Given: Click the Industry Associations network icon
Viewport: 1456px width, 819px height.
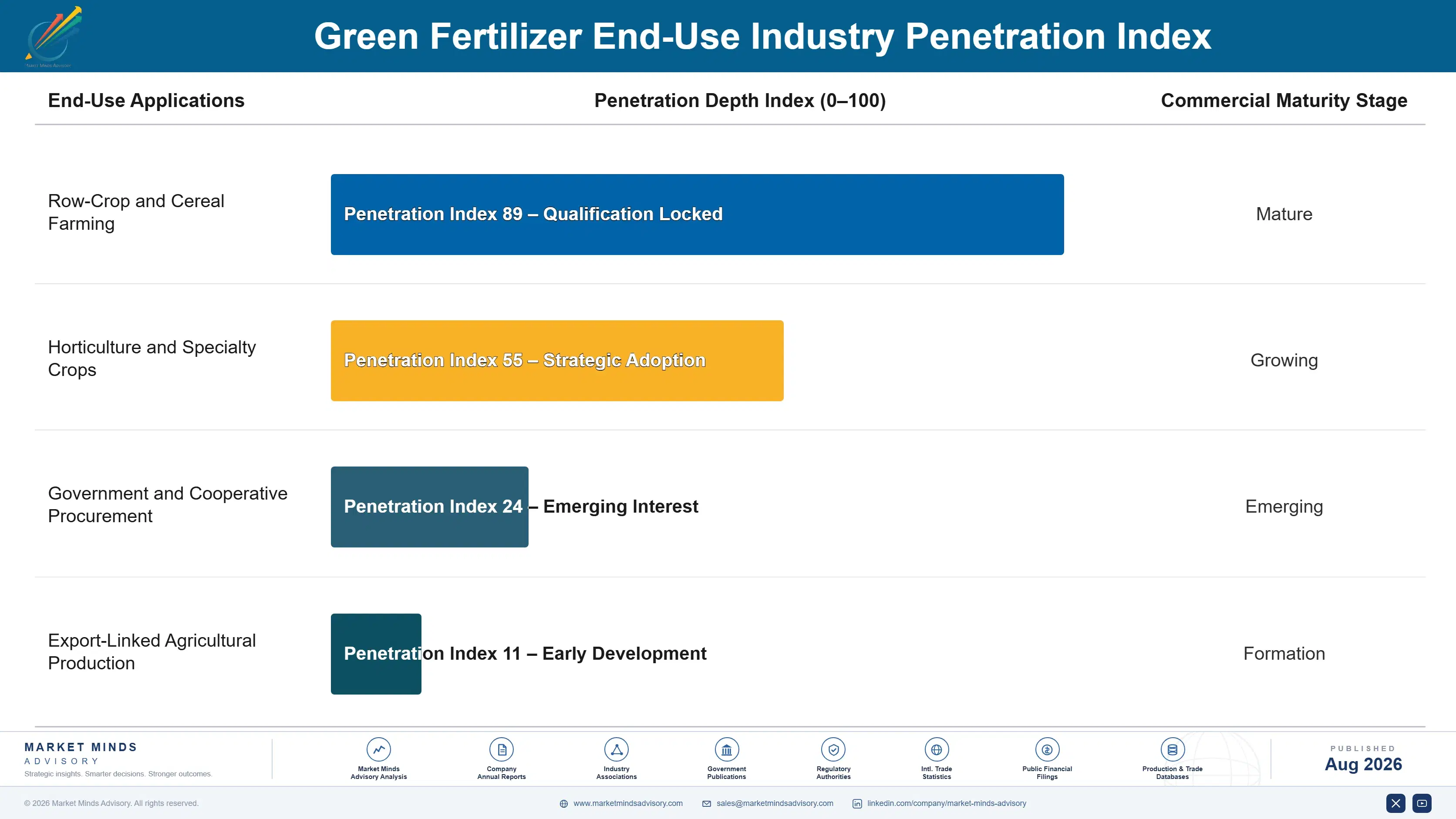Looking at the screenshot, I should tap(617, 749).
